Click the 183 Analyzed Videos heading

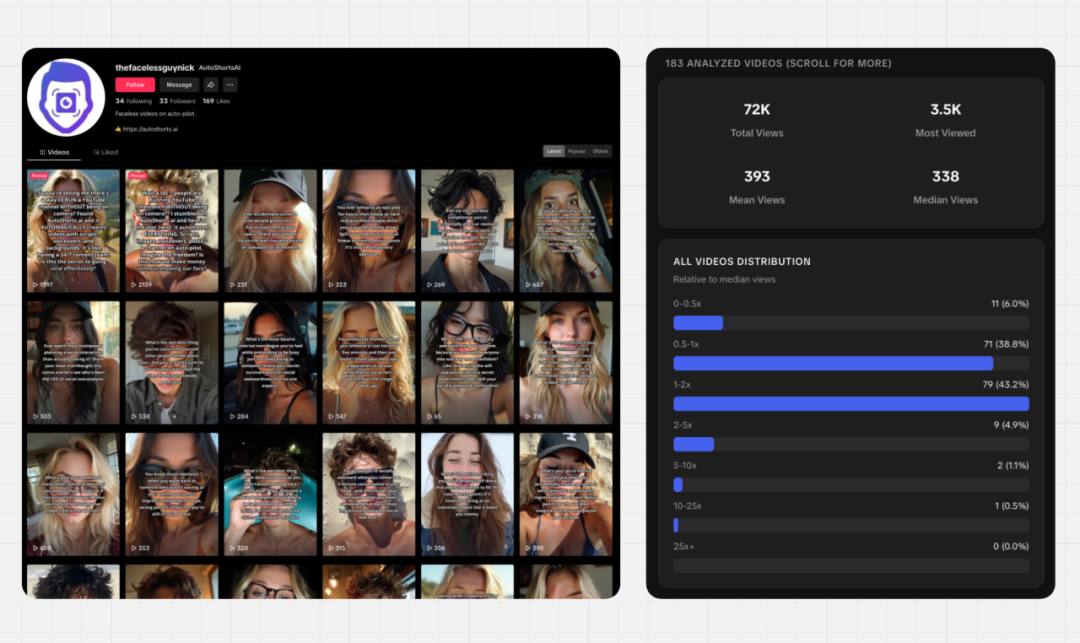pos(778,63)
